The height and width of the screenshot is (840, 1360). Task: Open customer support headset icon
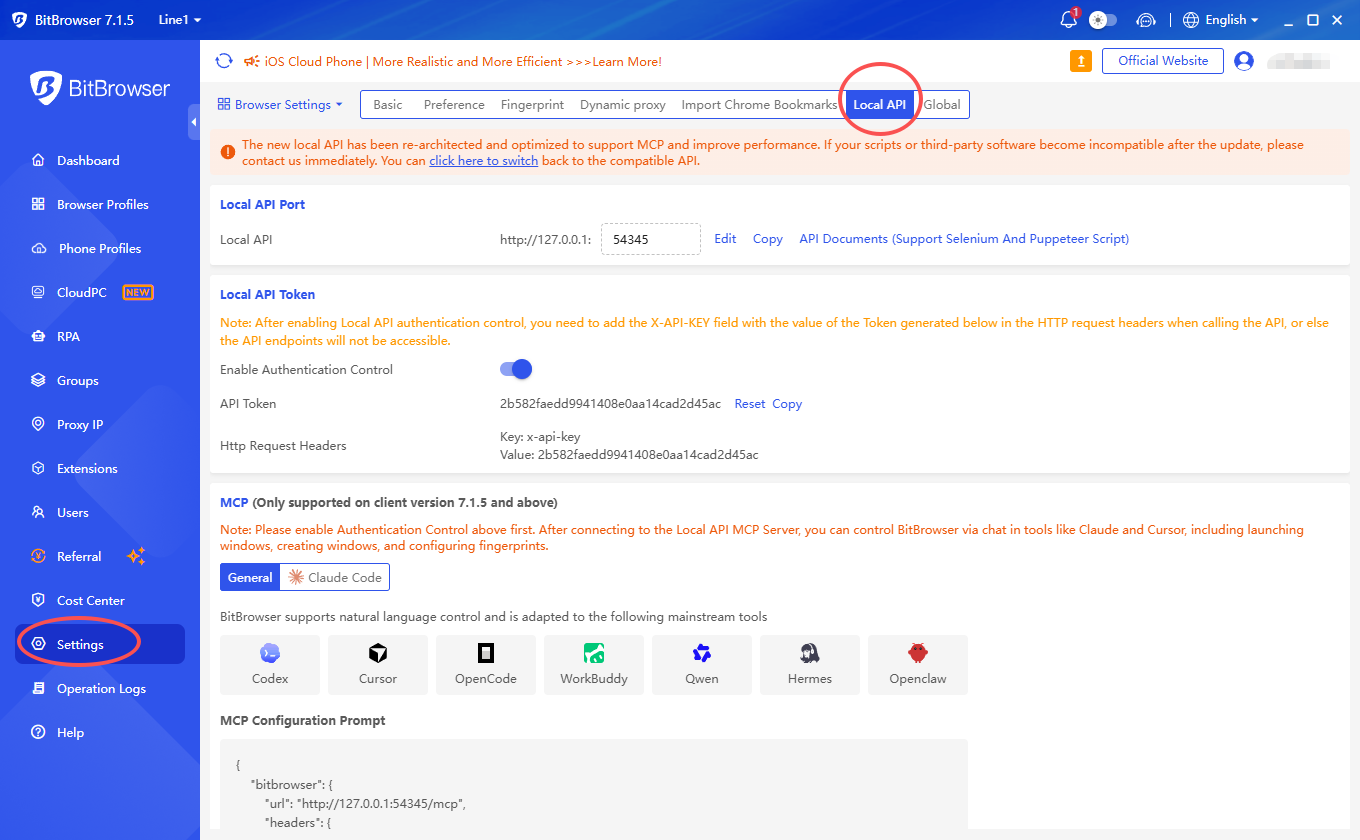click(1146, 20)
